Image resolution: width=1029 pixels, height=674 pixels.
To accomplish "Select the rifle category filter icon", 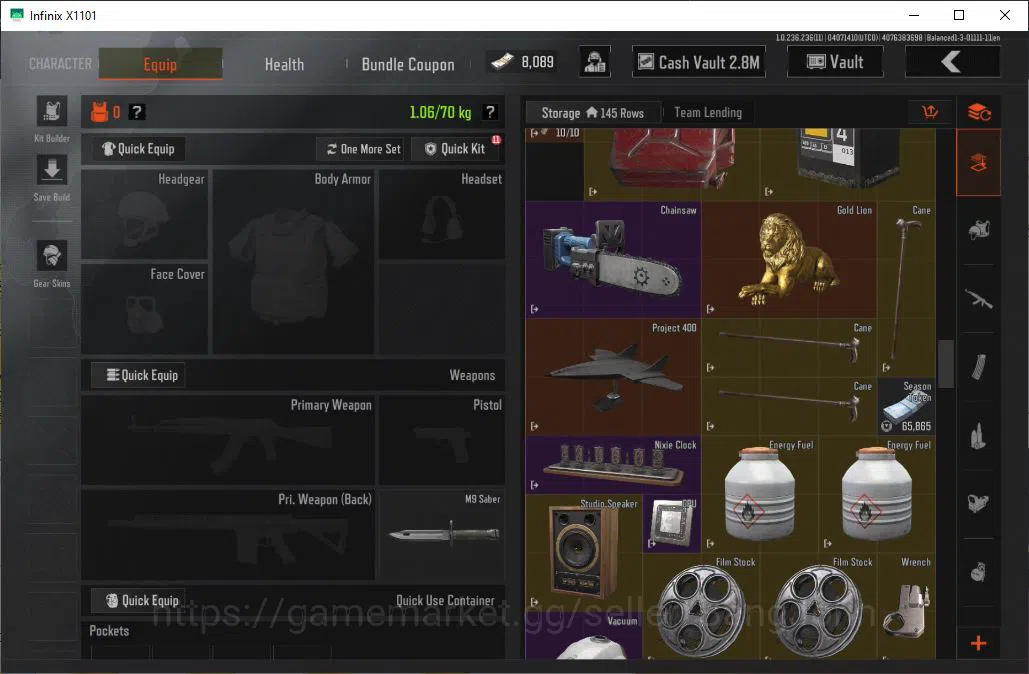I will point(978,299).
